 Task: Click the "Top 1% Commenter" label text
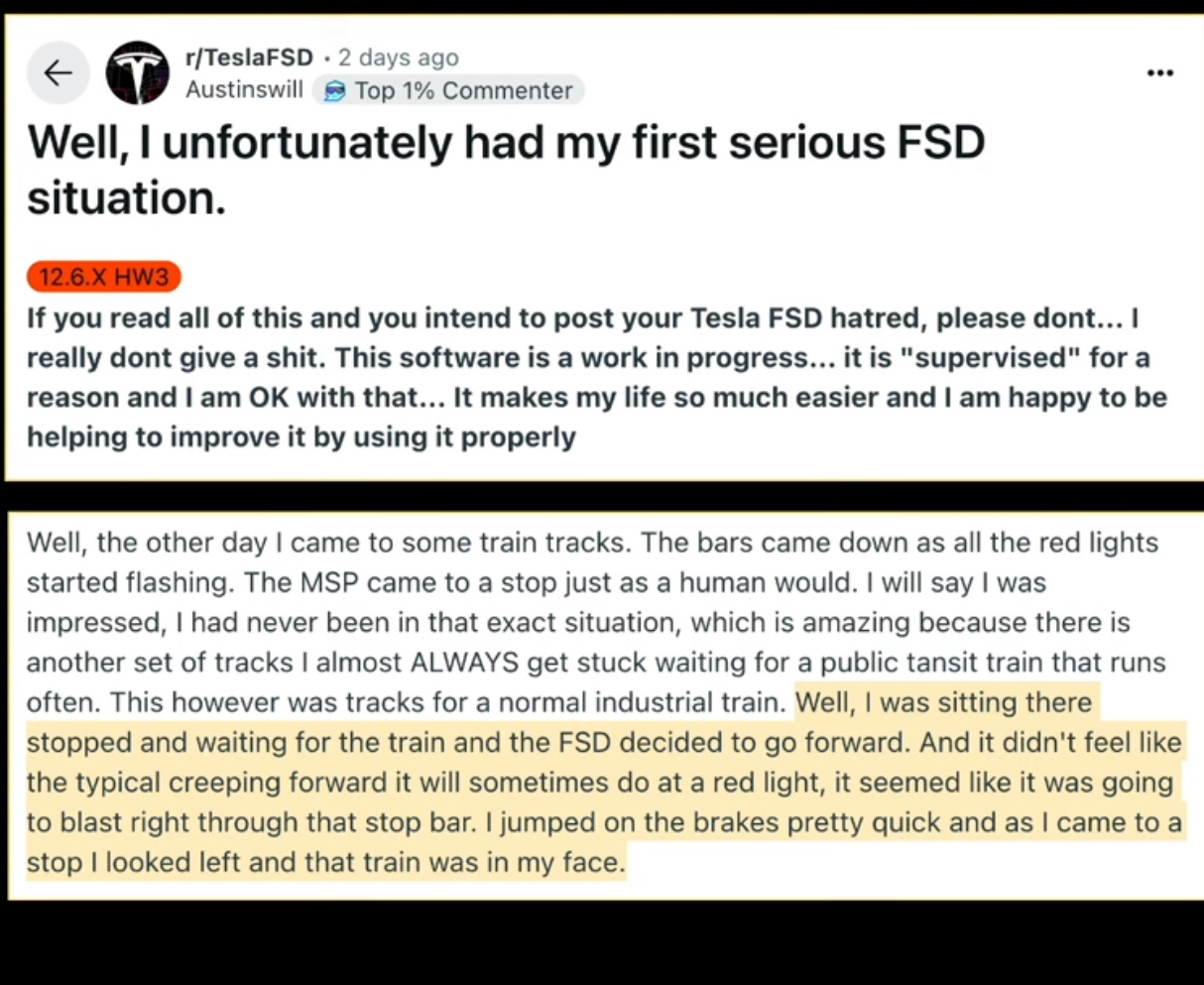point(463,91)
